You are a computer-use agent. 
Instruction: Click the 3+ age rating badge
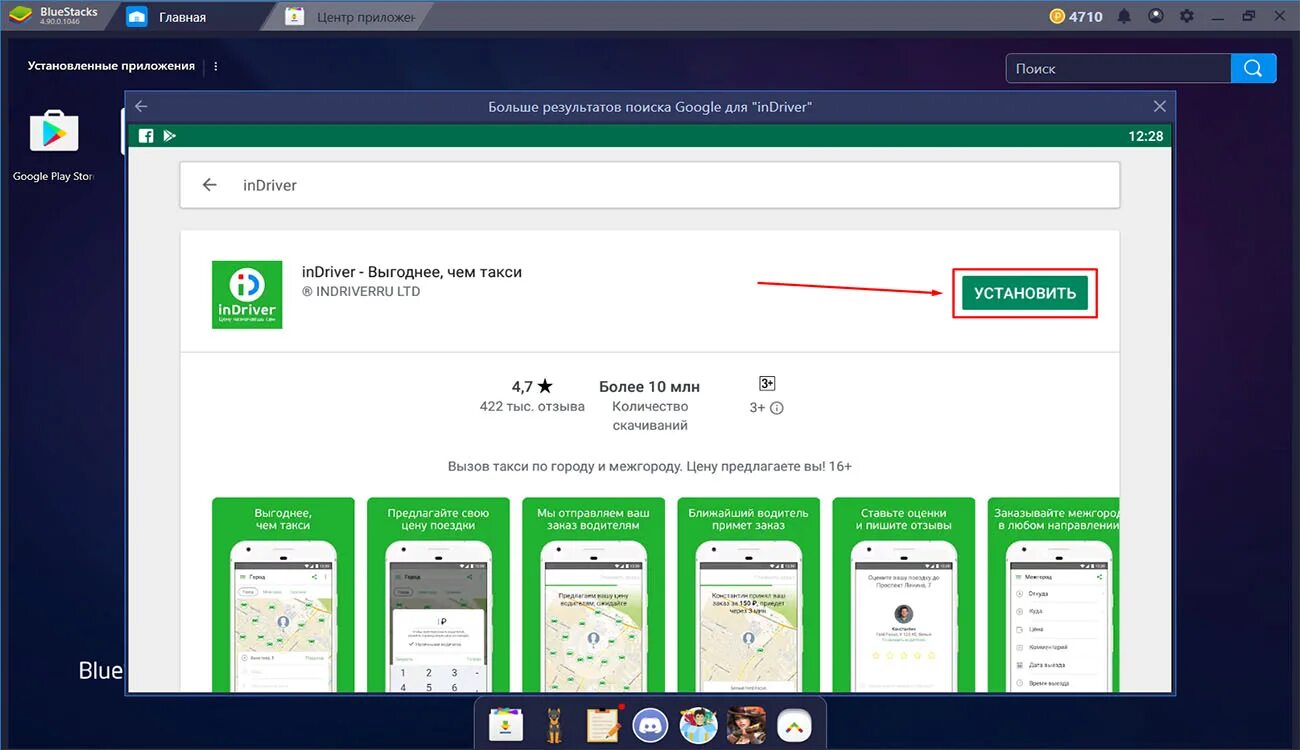pyautogui.click(x=767, y=384)
